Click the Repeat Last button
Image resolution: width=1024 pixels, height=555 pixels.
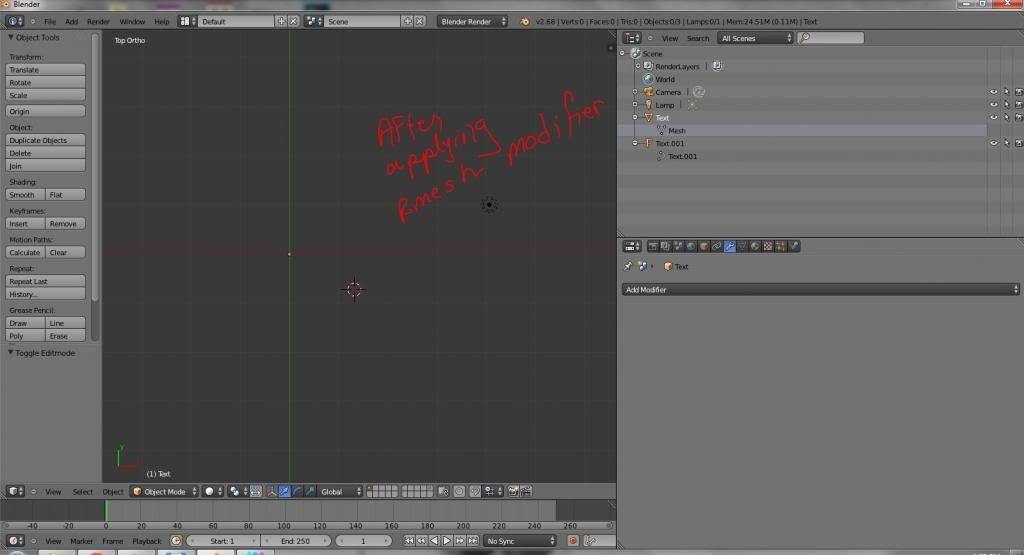pyautogui.click(x=45, y=281)
